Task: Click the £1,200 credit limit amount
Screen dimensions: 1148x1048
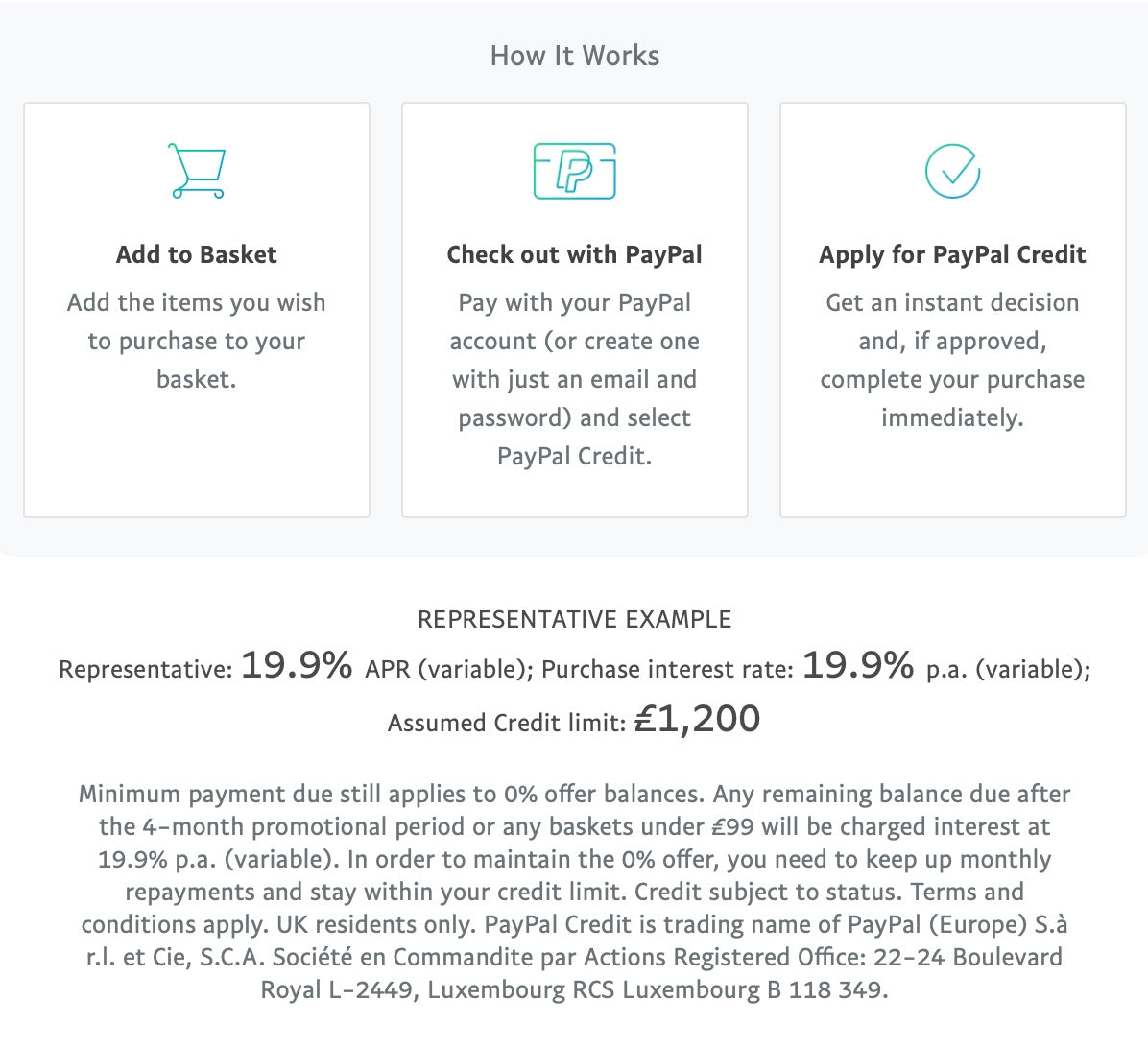Action: 698,719
